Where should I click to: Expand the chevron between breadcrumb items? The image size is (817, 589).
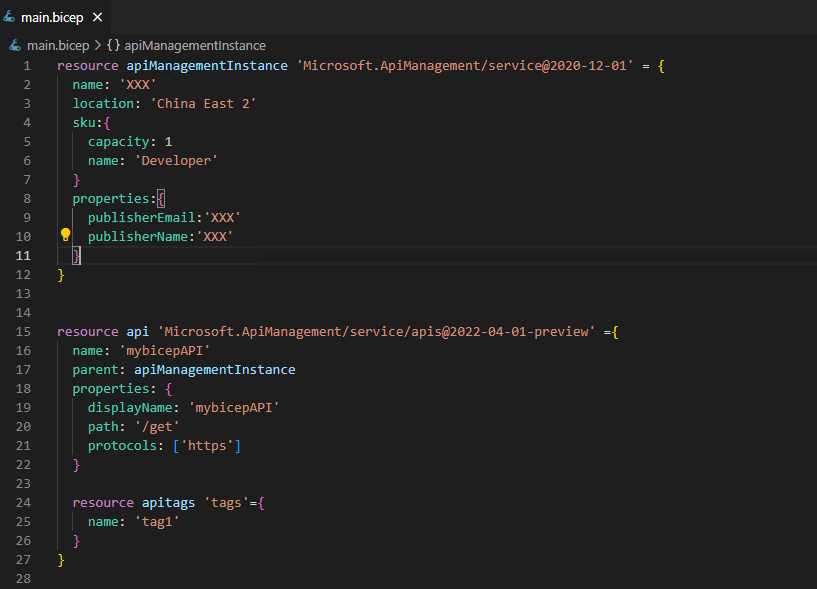100,45
